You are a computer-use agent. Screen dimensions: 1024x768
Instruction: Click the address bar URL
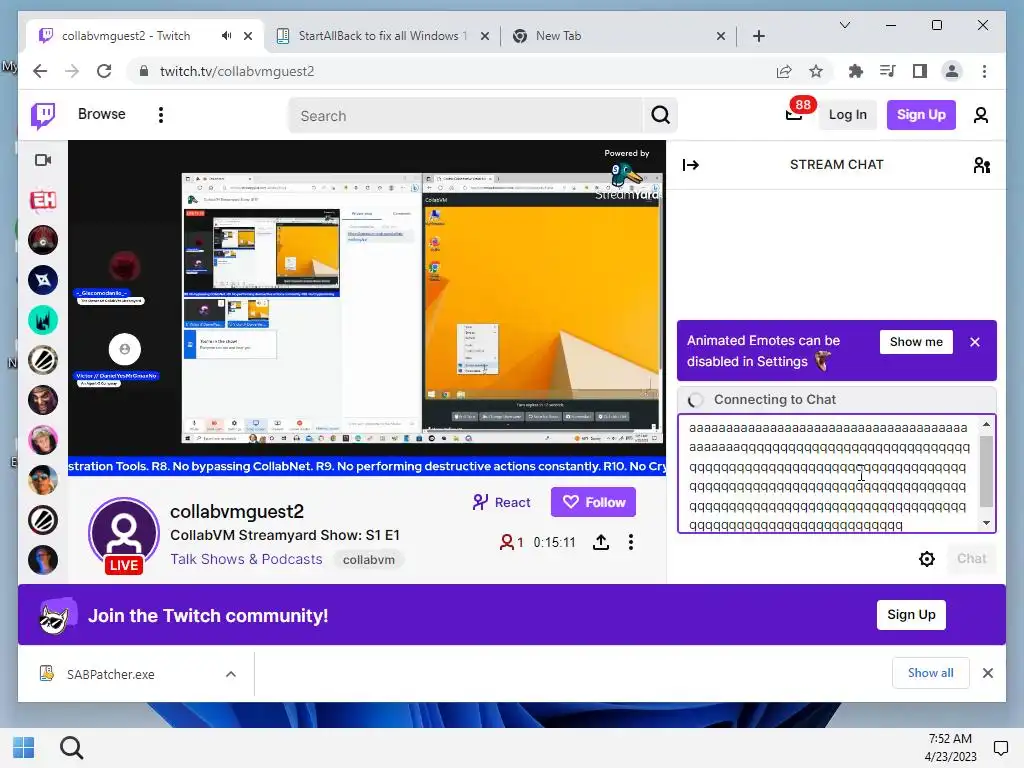coord(236,71)
